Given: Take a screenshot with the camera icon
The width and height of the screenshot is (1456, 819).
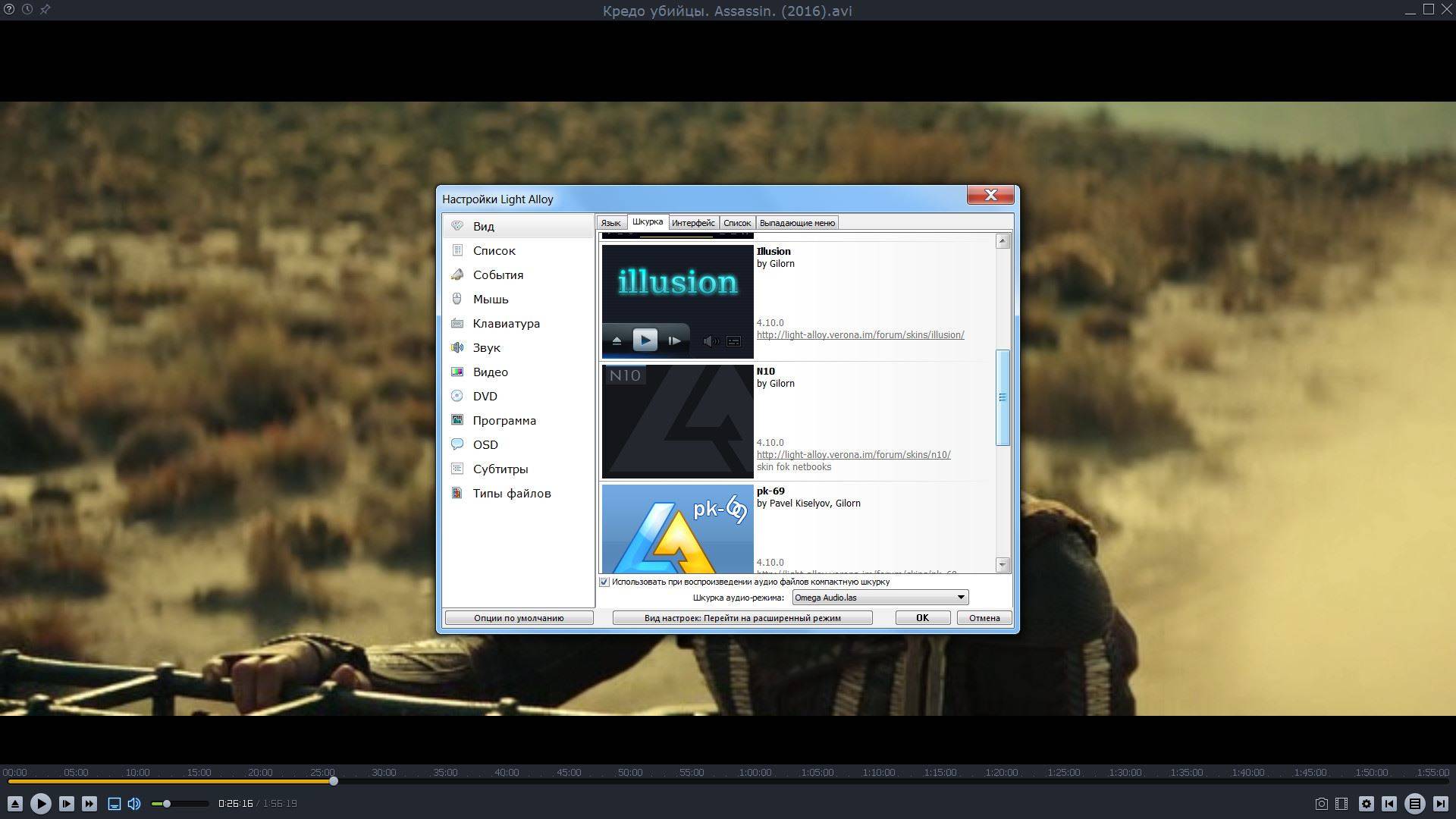Looking at the screenshot, I should click(1321, 804).
